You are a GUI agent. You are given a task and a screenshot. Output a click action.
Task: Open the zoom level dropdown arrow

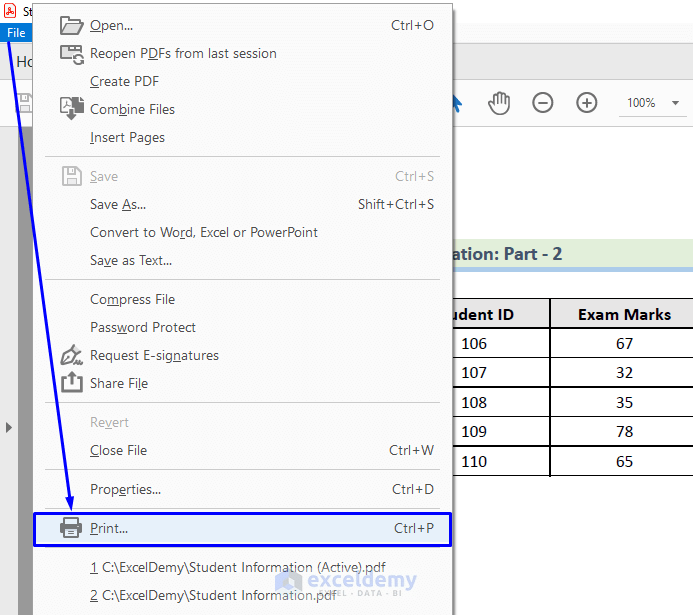675,103
